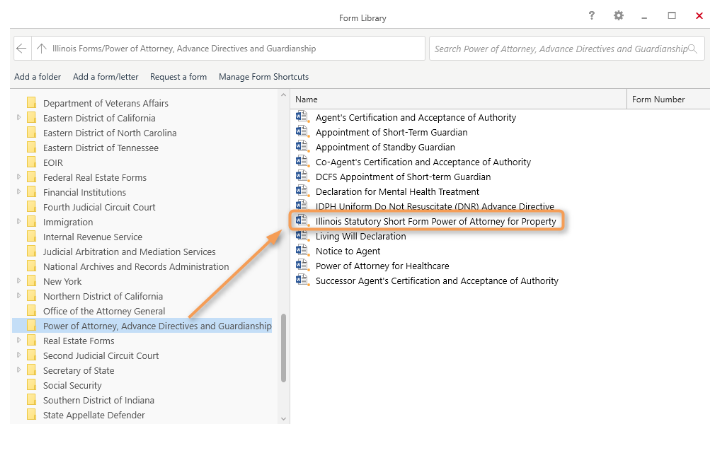Click folder icon of State Appellate Defender
725x459 pixels.
[31, 415]
